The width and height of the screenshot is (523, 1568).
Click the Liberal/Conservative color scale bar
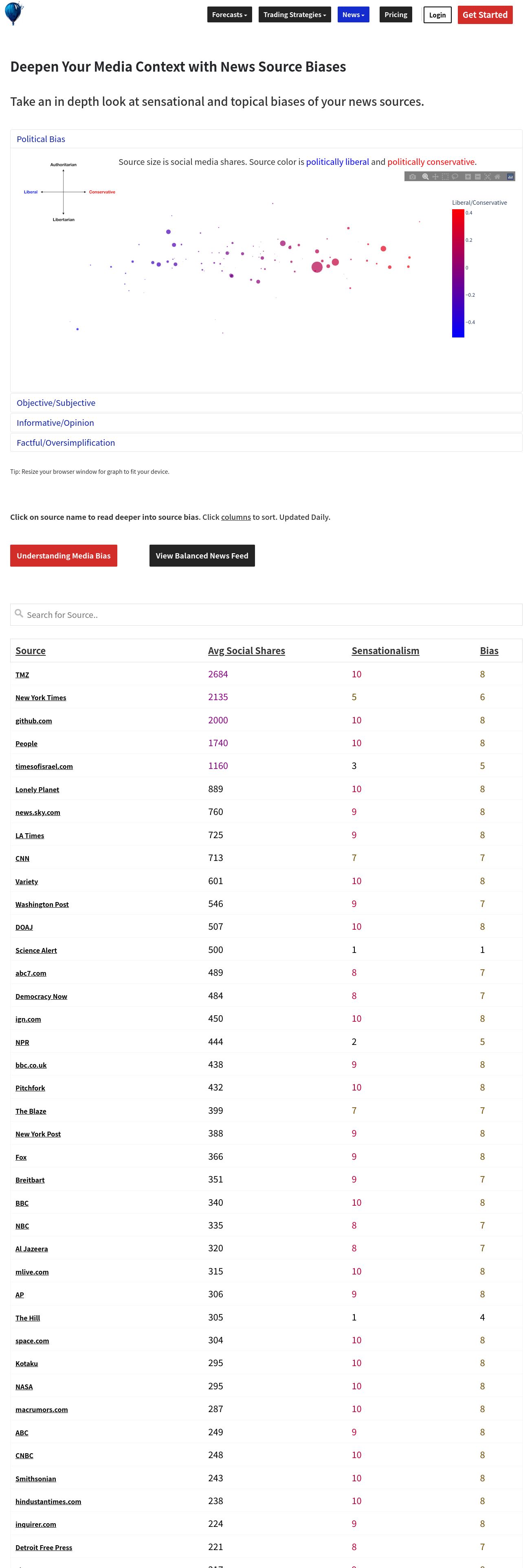click(458, 273)
